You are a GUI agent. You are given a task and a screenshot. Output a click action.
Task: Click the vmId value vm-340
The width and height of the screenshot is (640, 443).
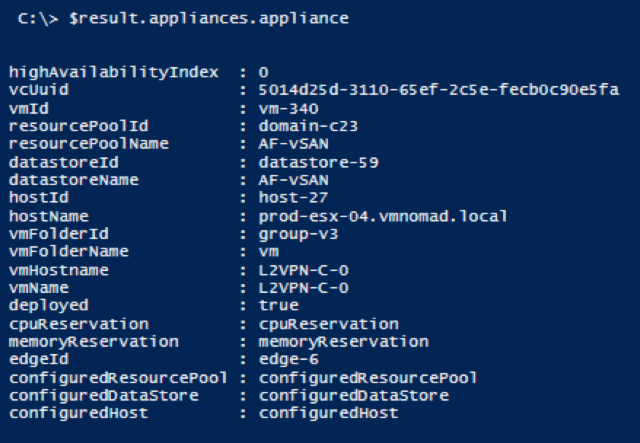click(x=289, y=108)
